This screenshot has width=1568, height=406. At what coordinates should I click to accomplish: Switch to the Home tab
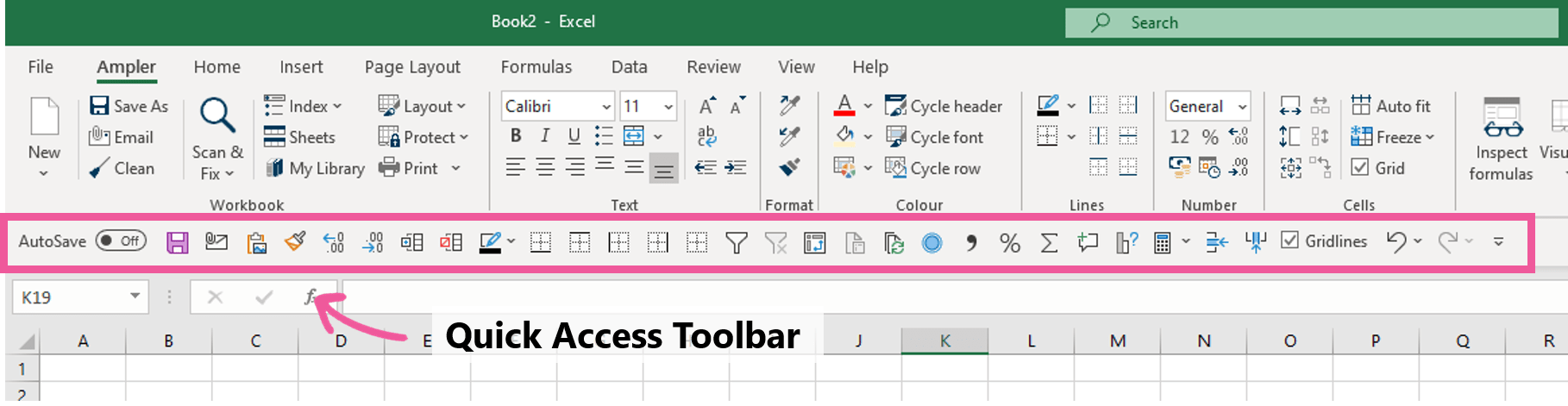(x=217, y=66)
